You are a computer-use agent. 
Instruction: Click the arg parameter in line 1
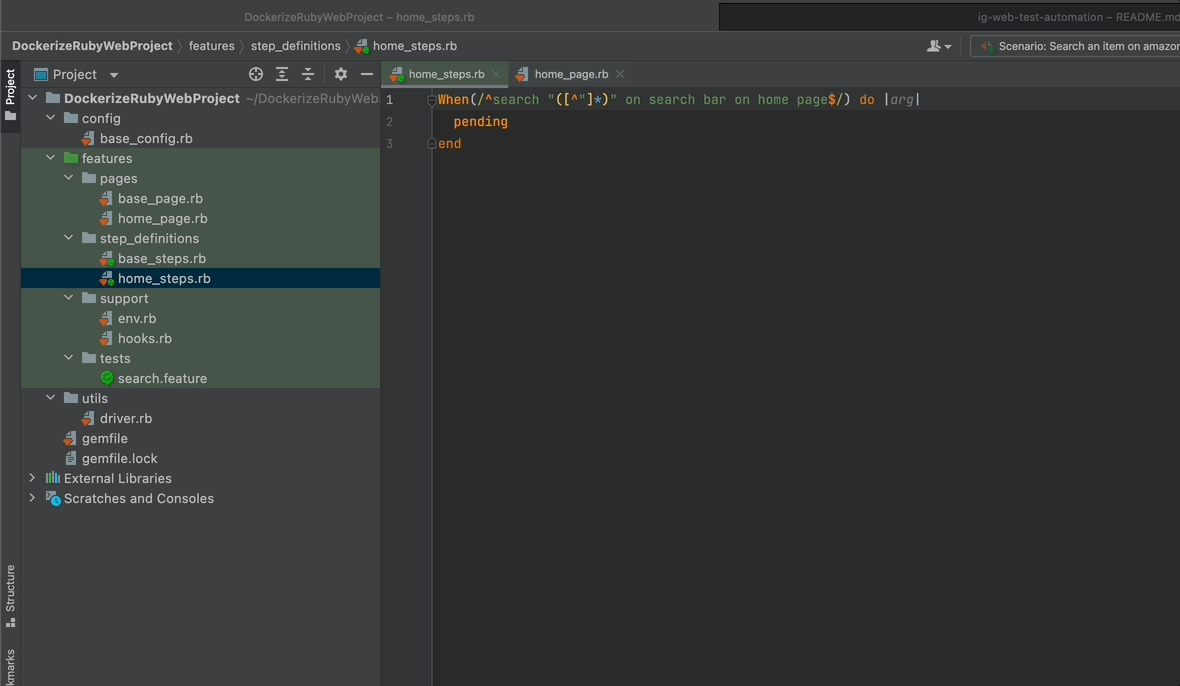(x=902, y=99)
